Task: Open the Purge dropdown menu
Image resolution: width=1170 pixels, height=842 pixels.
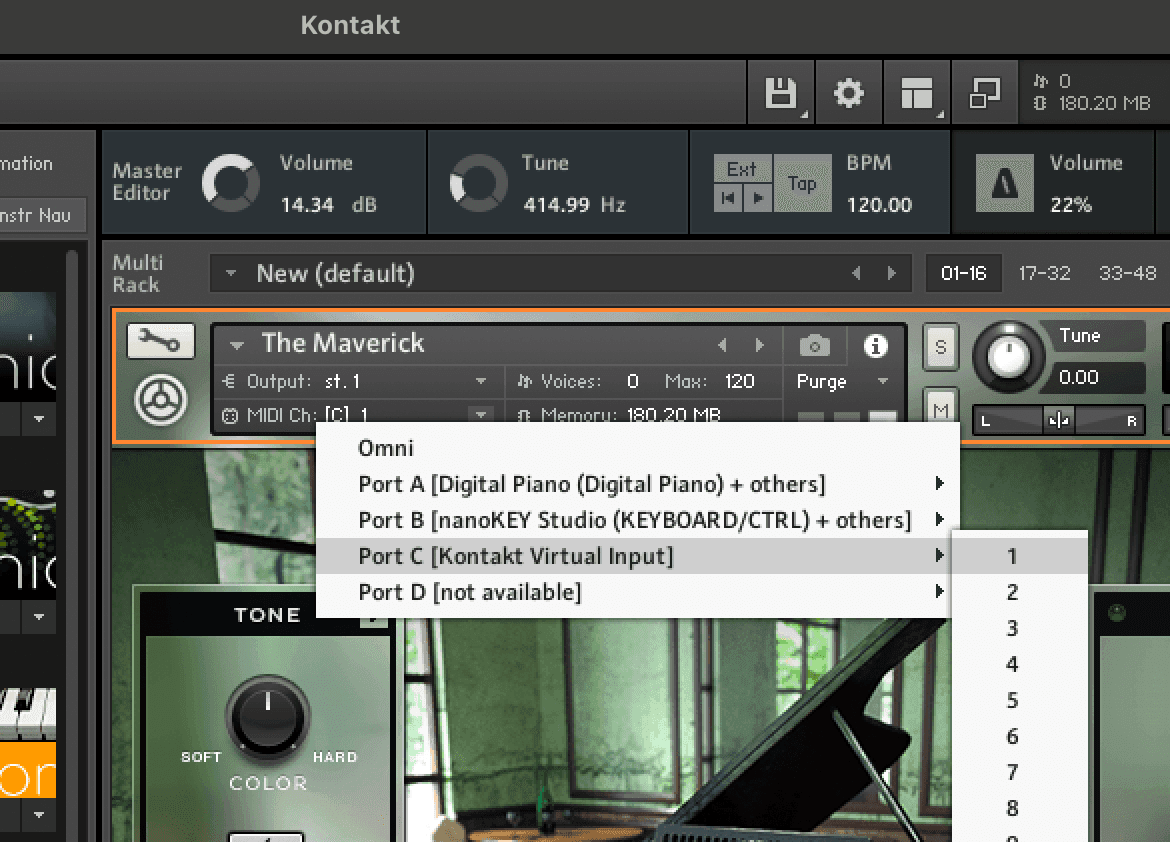Action: pyautogui.click(x=842, y=382)
